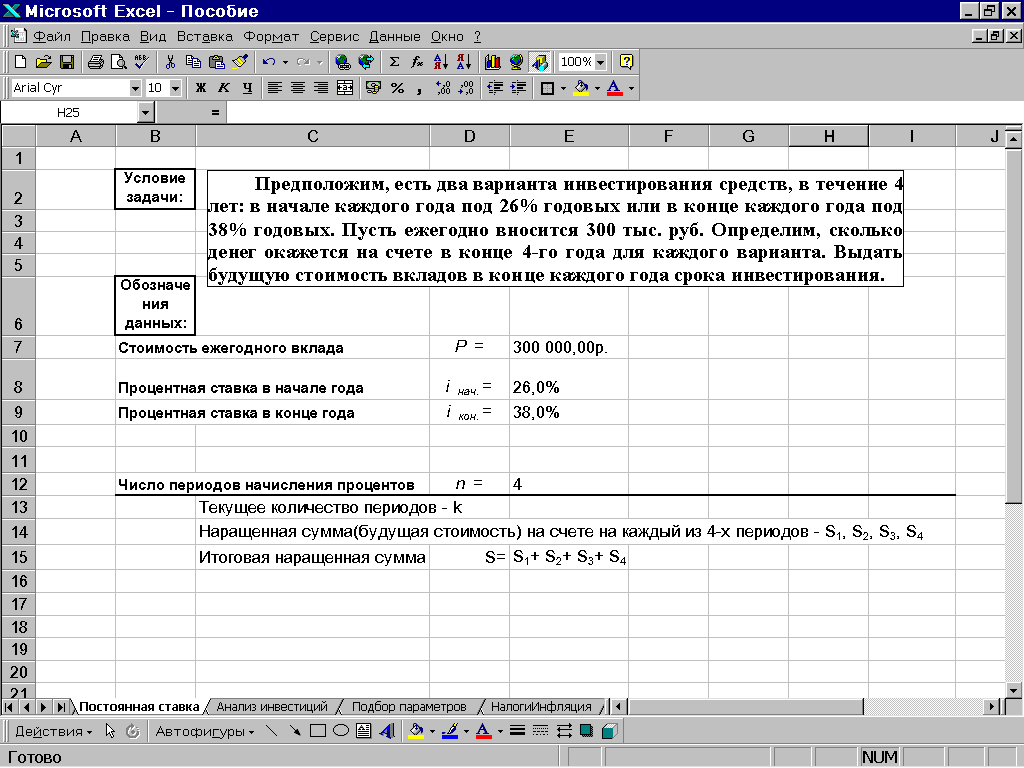
Task: Create a new workbook with New icon
Action: [20, 62]
